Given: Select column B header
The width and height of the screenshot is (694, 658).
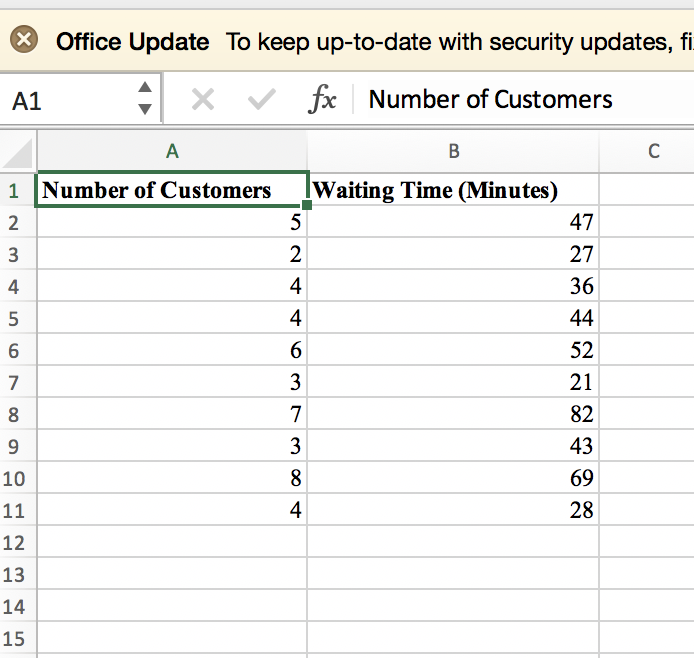Looking at the screenshot, I should click(x=453, y=151).
